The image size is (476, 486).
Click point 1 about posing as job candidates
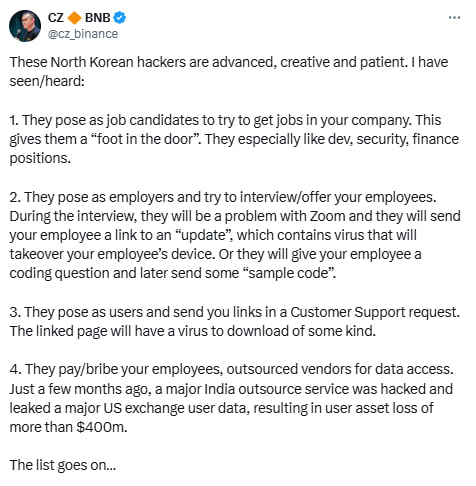pos(234,139)
